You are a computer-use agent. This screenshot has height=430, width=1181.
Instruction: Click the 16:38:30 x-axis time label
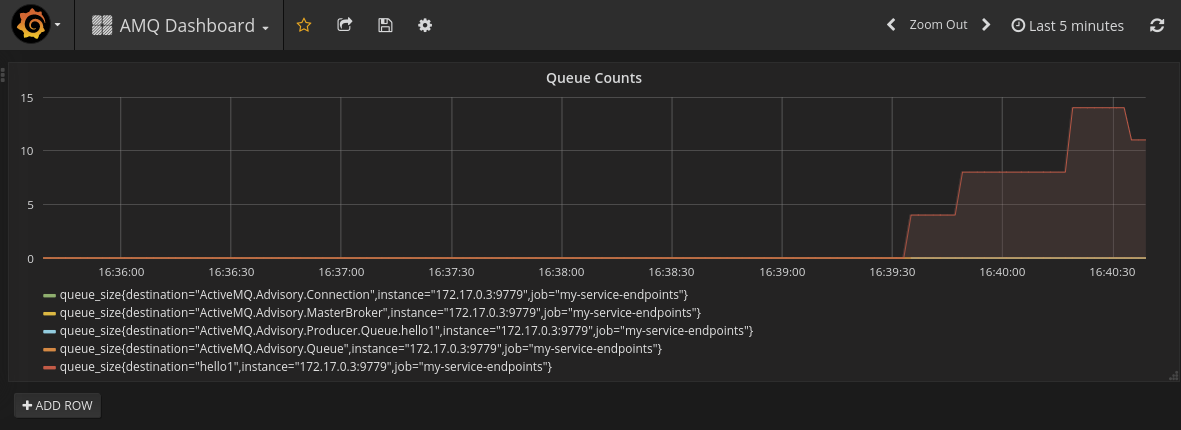[672, 271]
